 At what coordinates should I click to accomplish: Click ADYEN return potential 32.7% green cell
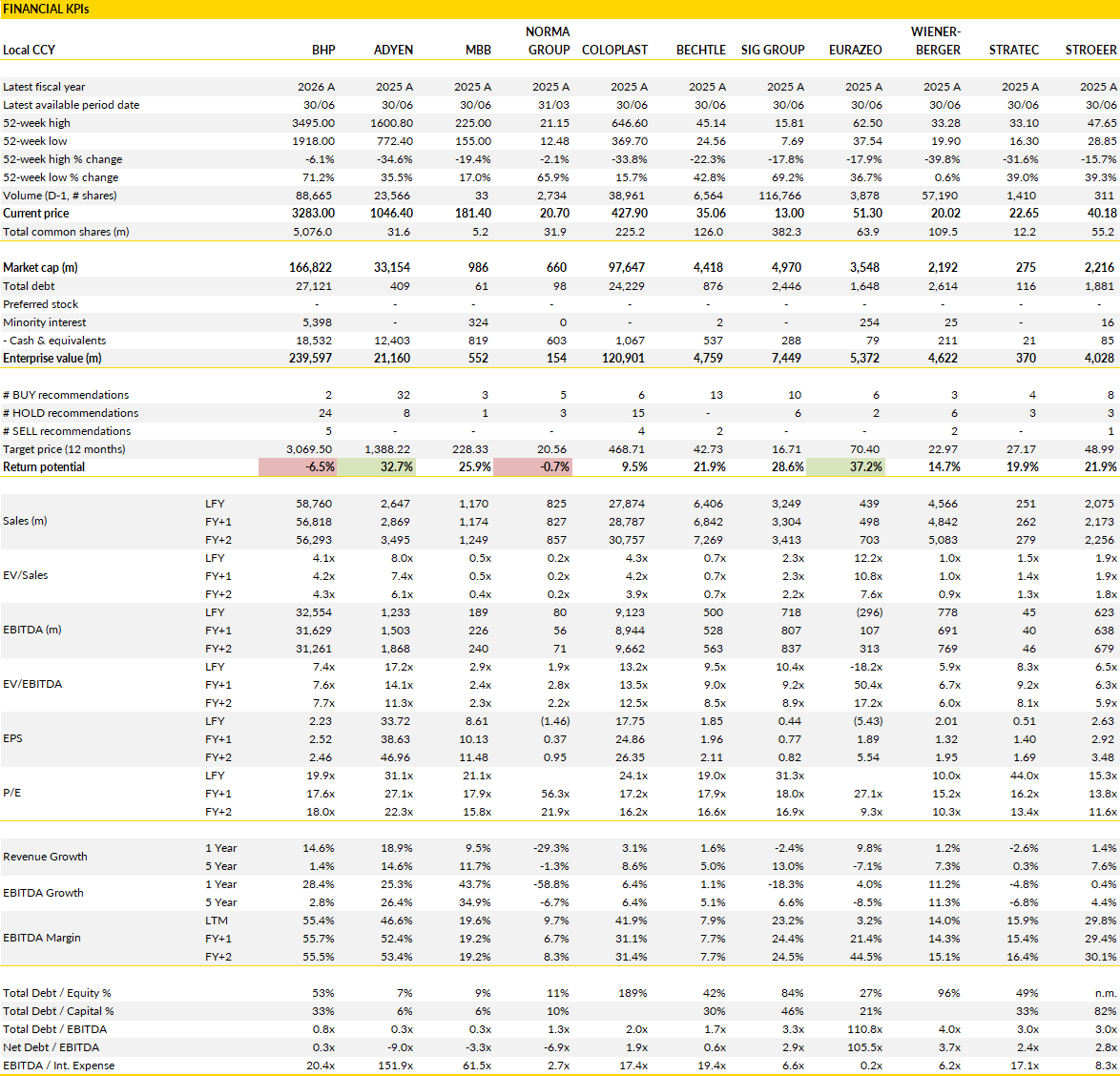(x=376, y=467)
